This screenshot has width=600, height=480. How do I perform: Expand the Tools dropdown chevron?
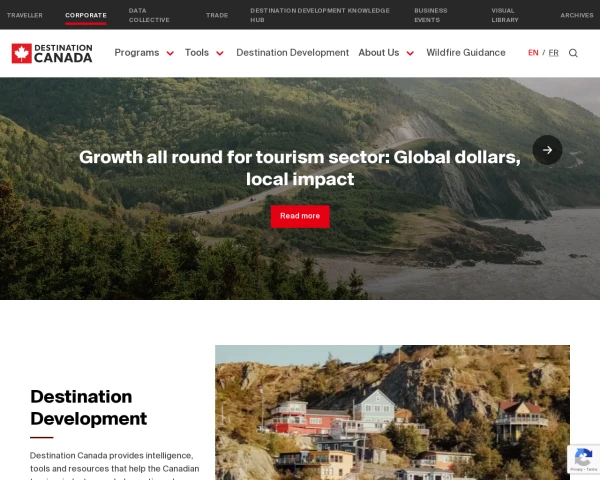220,53
